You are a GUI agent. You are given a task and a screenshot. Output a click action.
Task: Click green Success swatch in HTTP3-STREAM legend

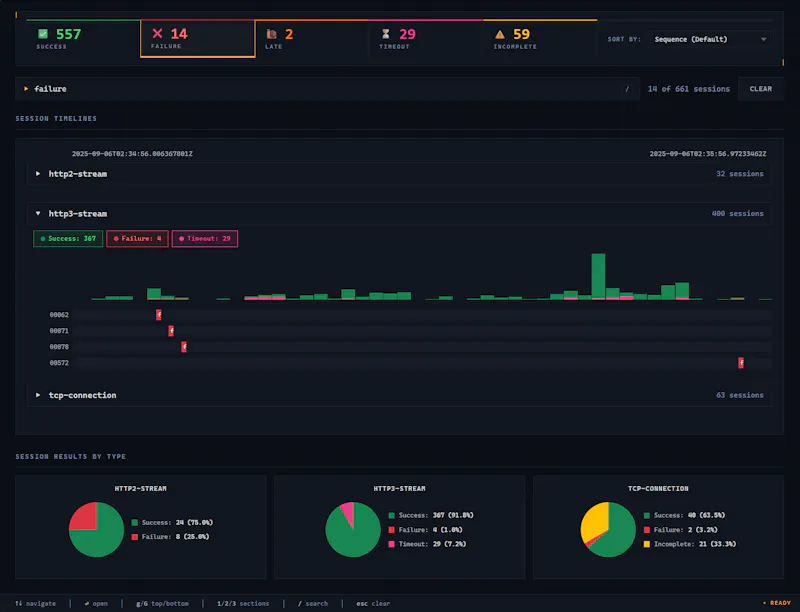pyautogui.click(x=391, y=516)
